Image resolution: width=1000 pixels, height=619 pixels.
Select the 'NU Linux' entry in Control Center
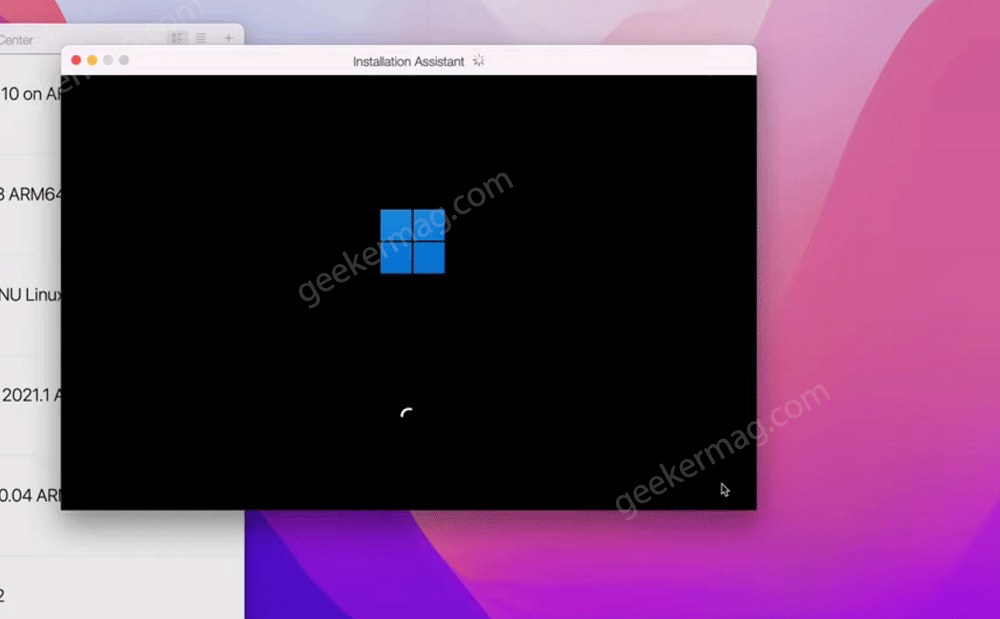click(31, 295)
